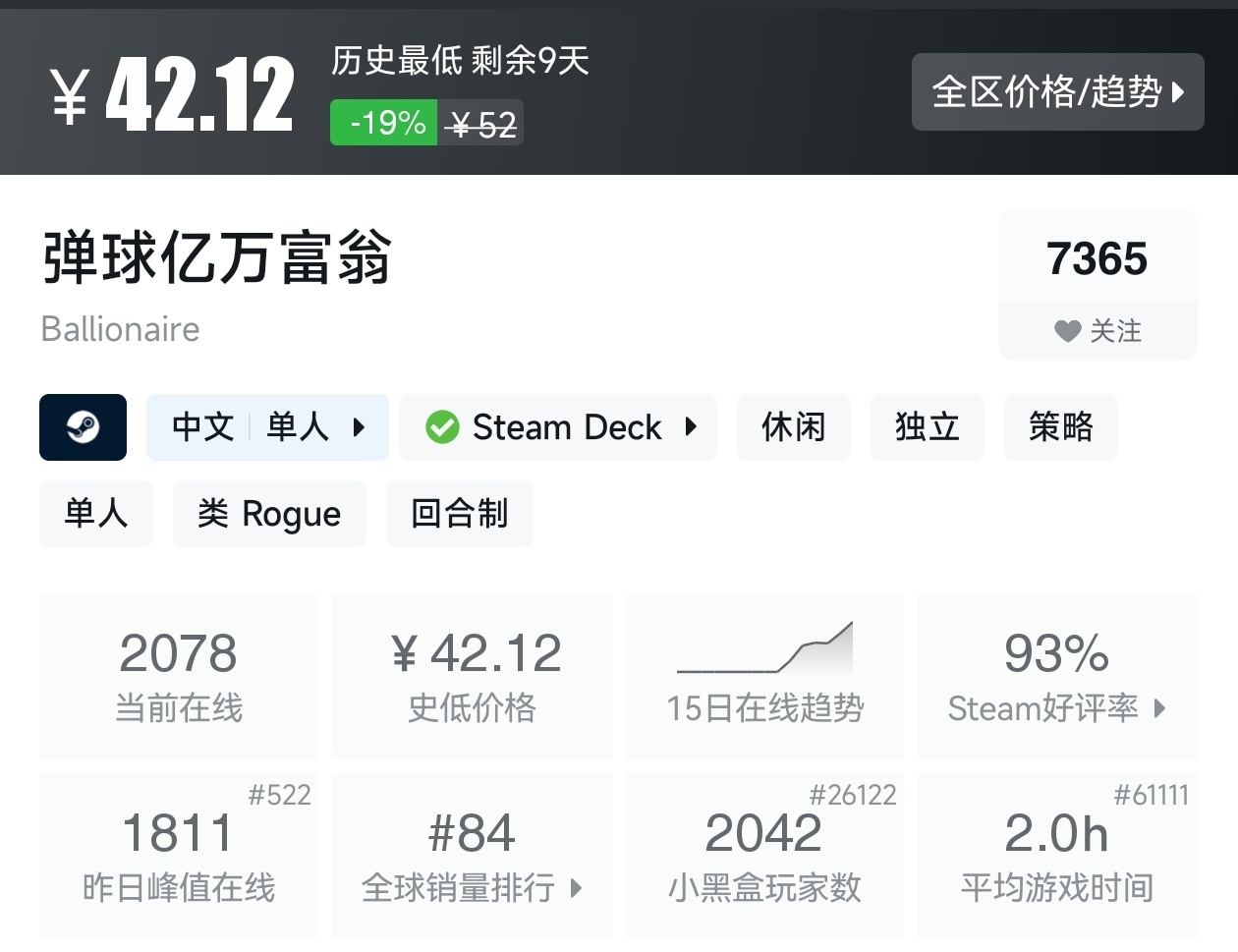
Task: Click the 单人 tag in second row
Action: click(x=96, y=514)
